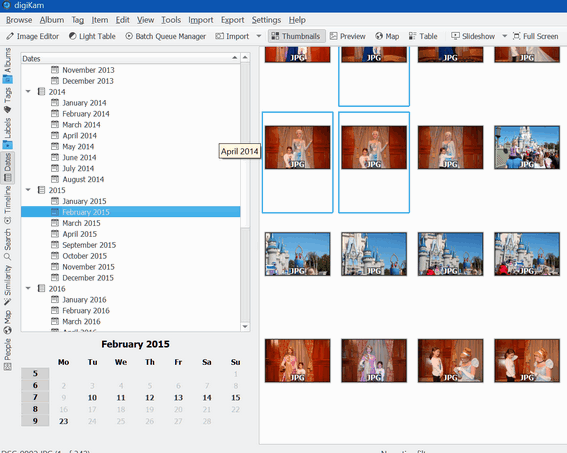Switch to Map view in toolbar

(x=387, y=36)
